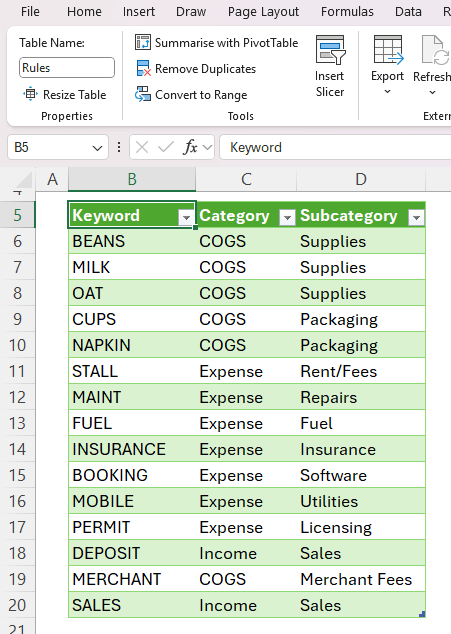
Task: Switch to the Insert tab
Action: click(139, 11)
